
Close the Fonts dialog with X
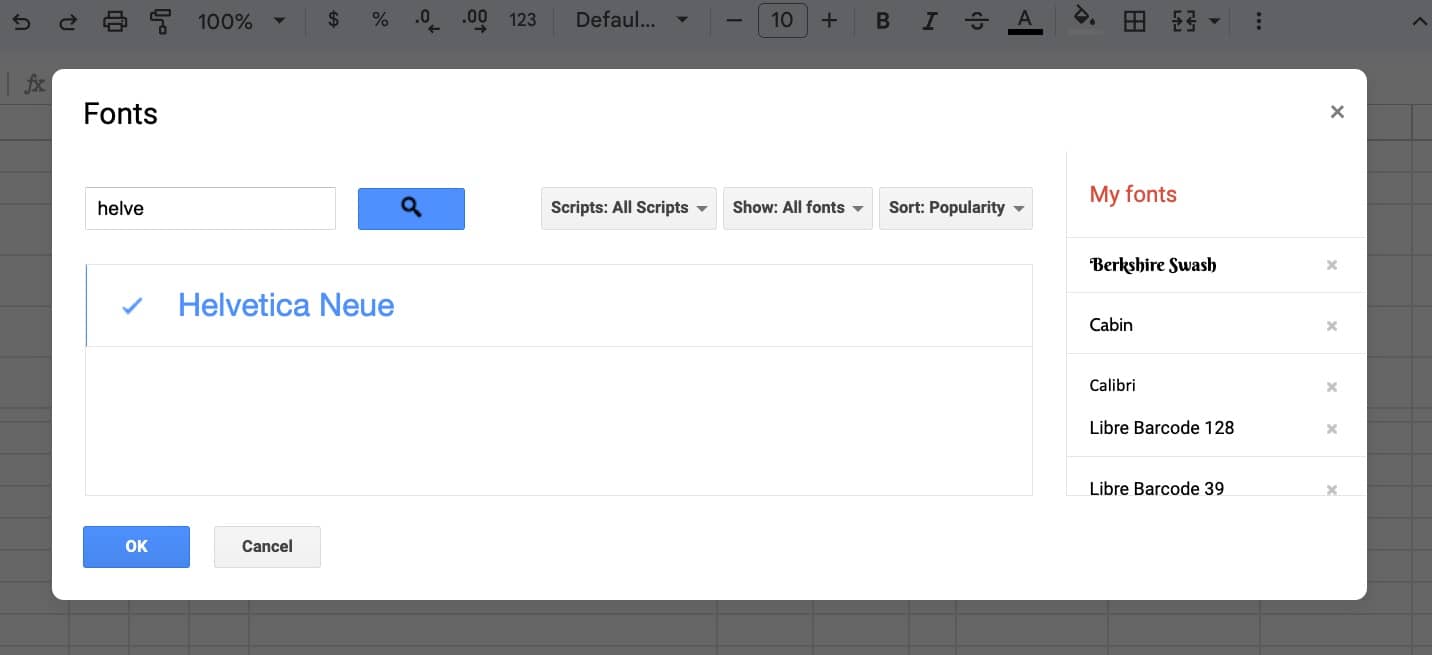(1337, 112)
